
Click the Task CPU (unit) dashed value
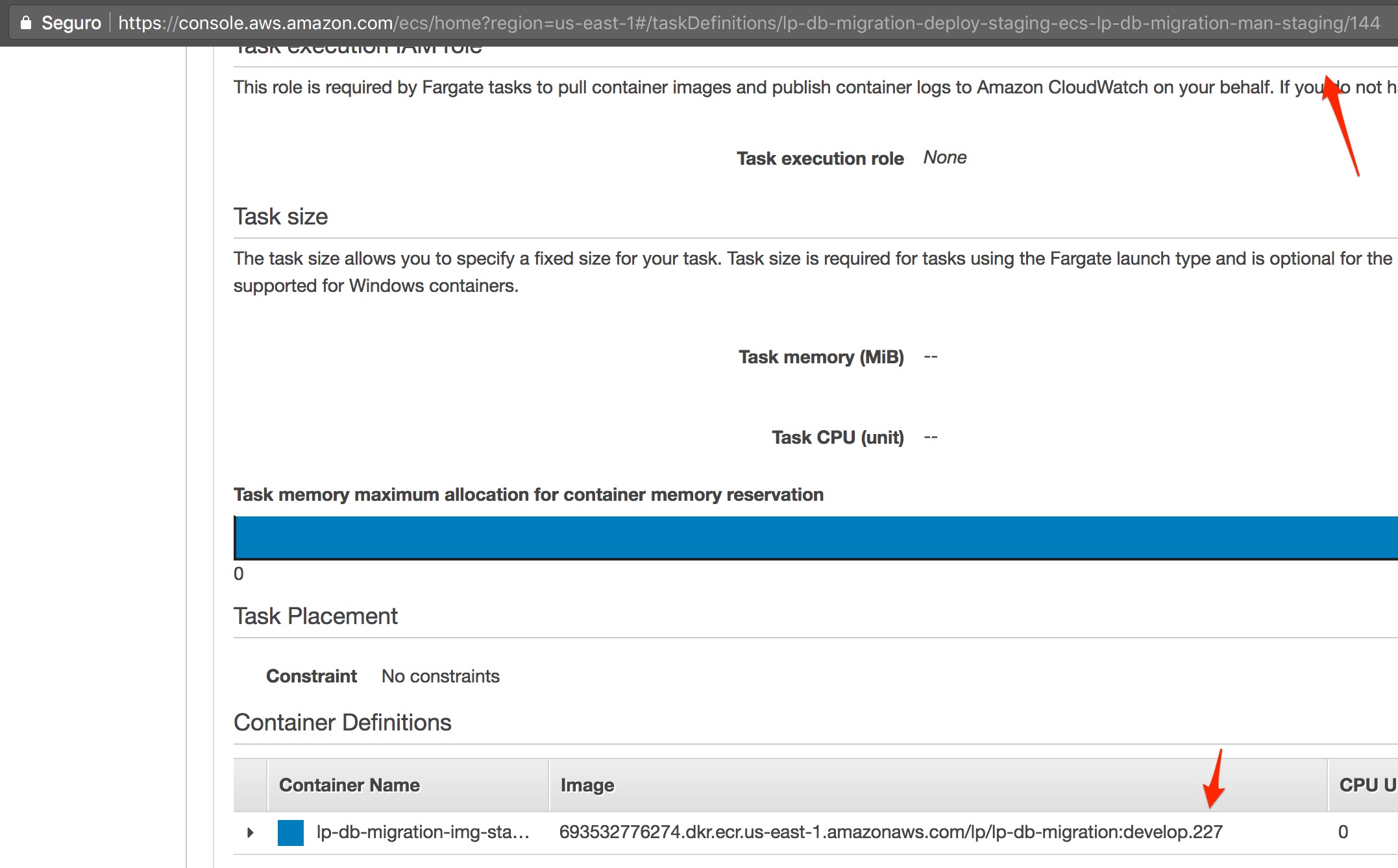[x=931, y=437]
